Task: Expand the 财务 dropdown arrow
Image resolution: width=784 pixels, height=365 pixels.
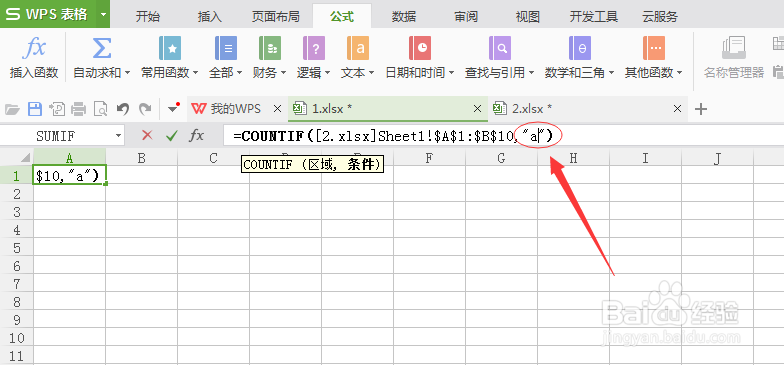Action: coord(283,73)
